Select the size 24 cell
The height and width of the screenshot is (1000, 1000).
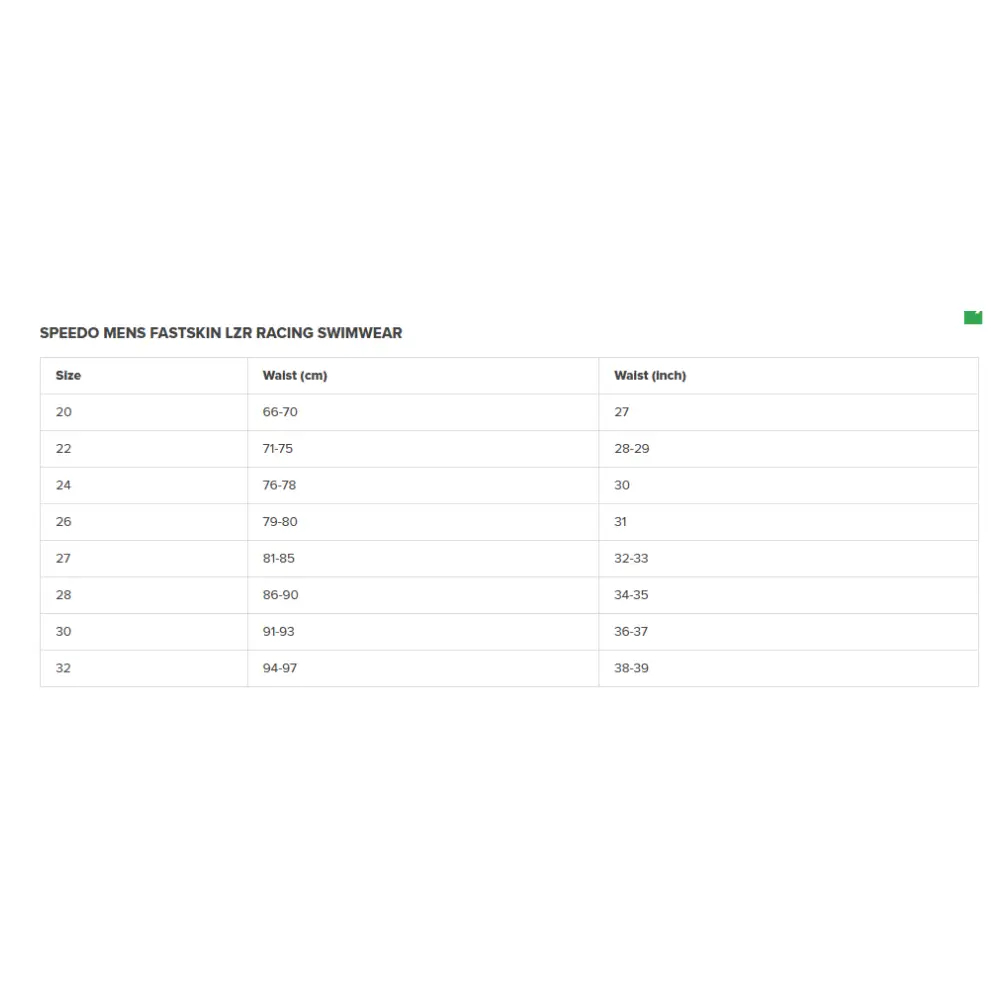(64, 485)
